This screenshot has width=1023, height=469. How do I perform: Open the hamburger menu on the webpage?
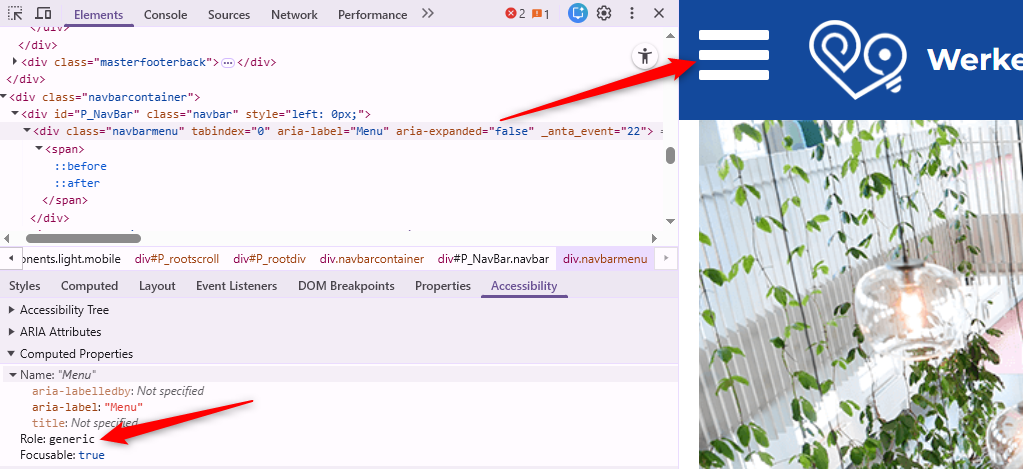733,55
